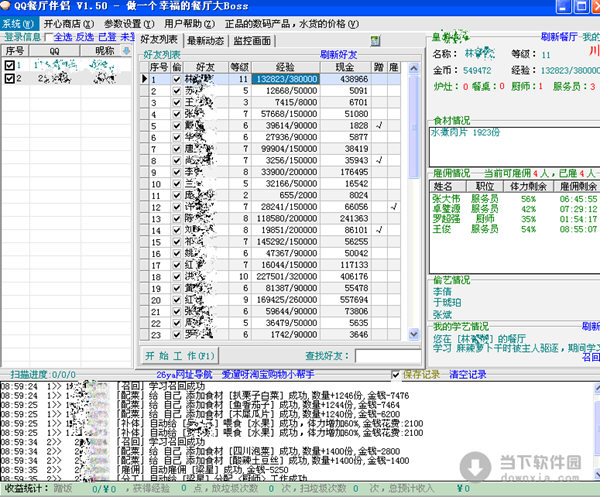This screenshot has width=600, height=497.
Task: Click friend list scrollbar down arrow
Action: 414,334
